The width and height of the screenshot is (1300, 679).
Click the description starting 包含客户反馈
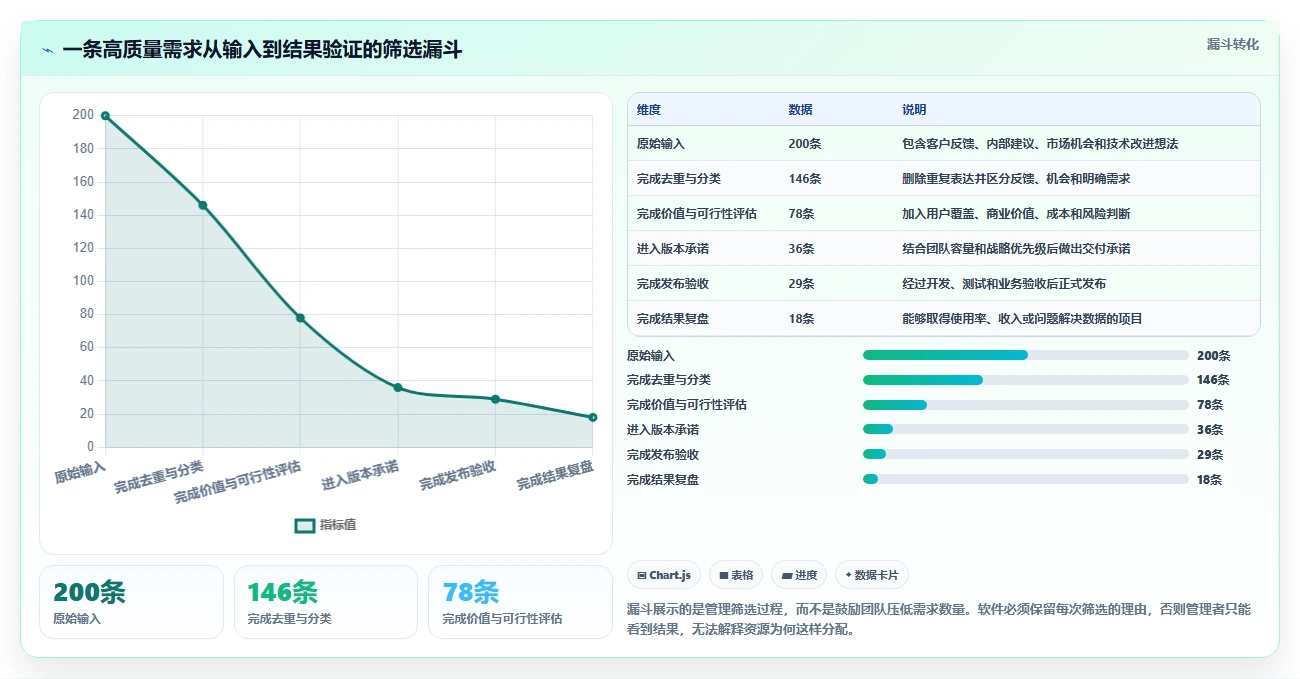click(1040, 144)
